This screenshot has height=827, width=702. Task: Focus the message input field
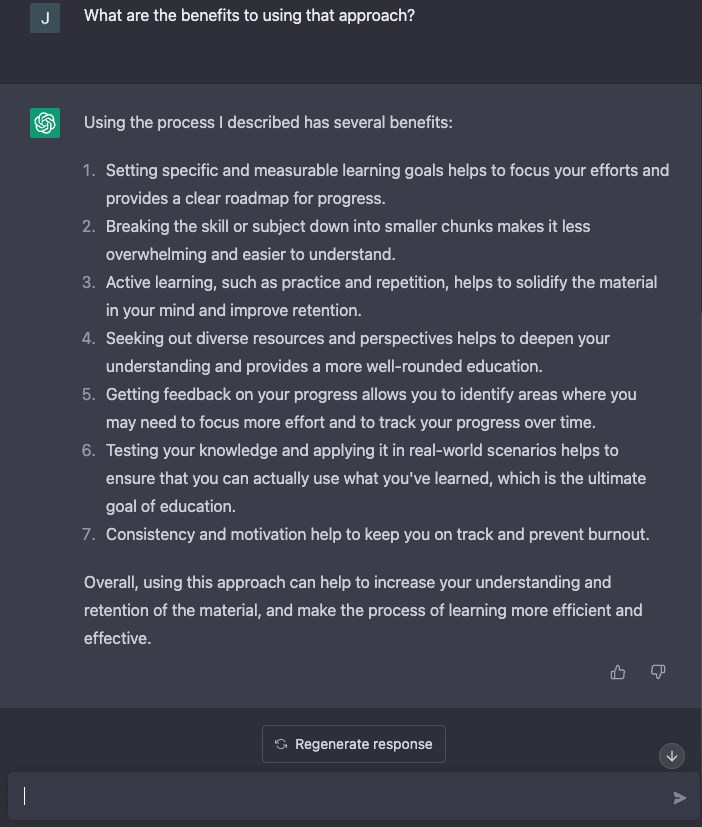340,797
